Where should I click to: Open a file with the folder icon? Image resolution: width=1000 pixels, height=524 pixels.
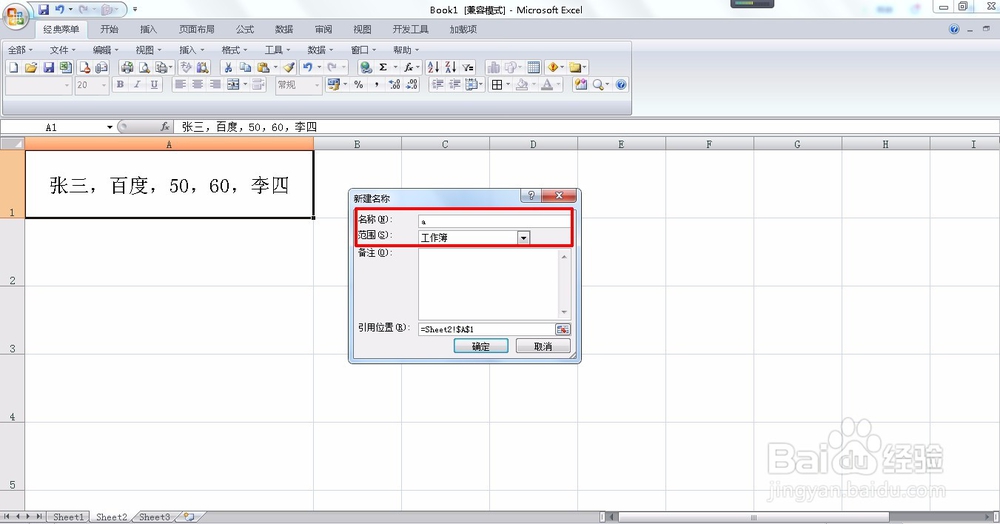click(31, 67)
